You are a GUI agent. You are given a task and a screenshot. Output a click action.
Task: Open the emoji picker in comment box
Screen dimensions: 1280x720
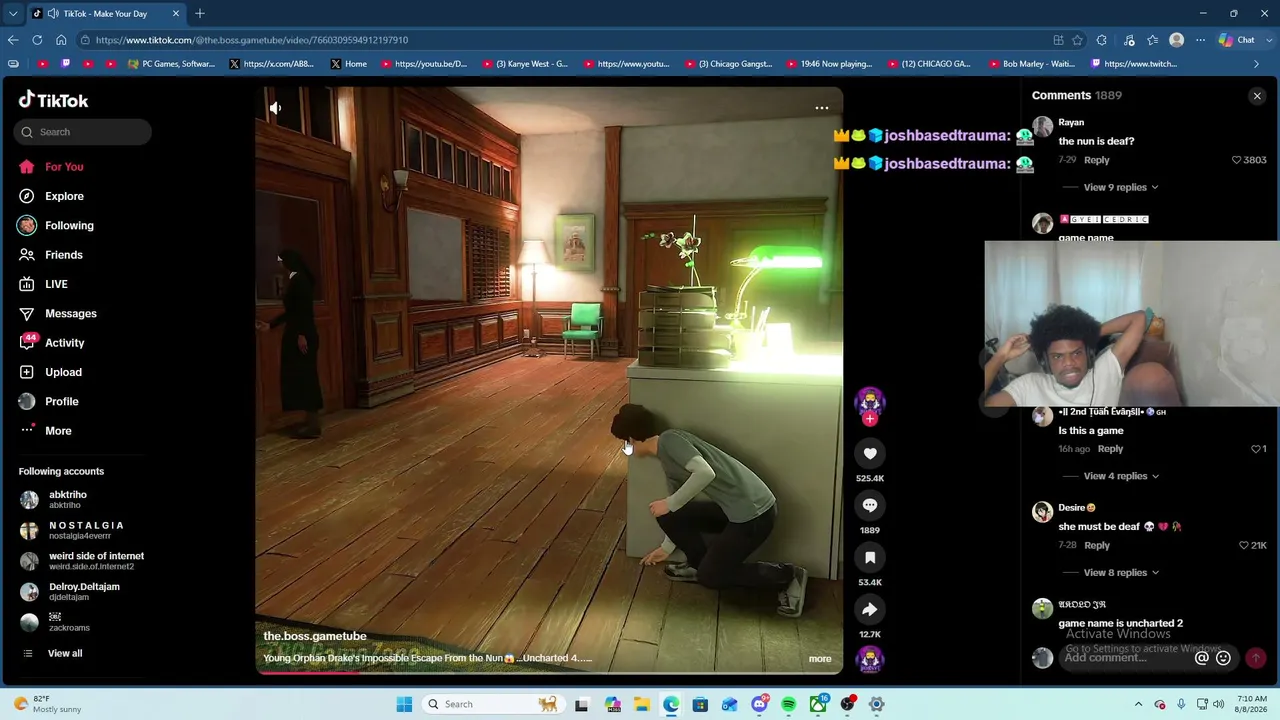click(x=1223, y=658)
